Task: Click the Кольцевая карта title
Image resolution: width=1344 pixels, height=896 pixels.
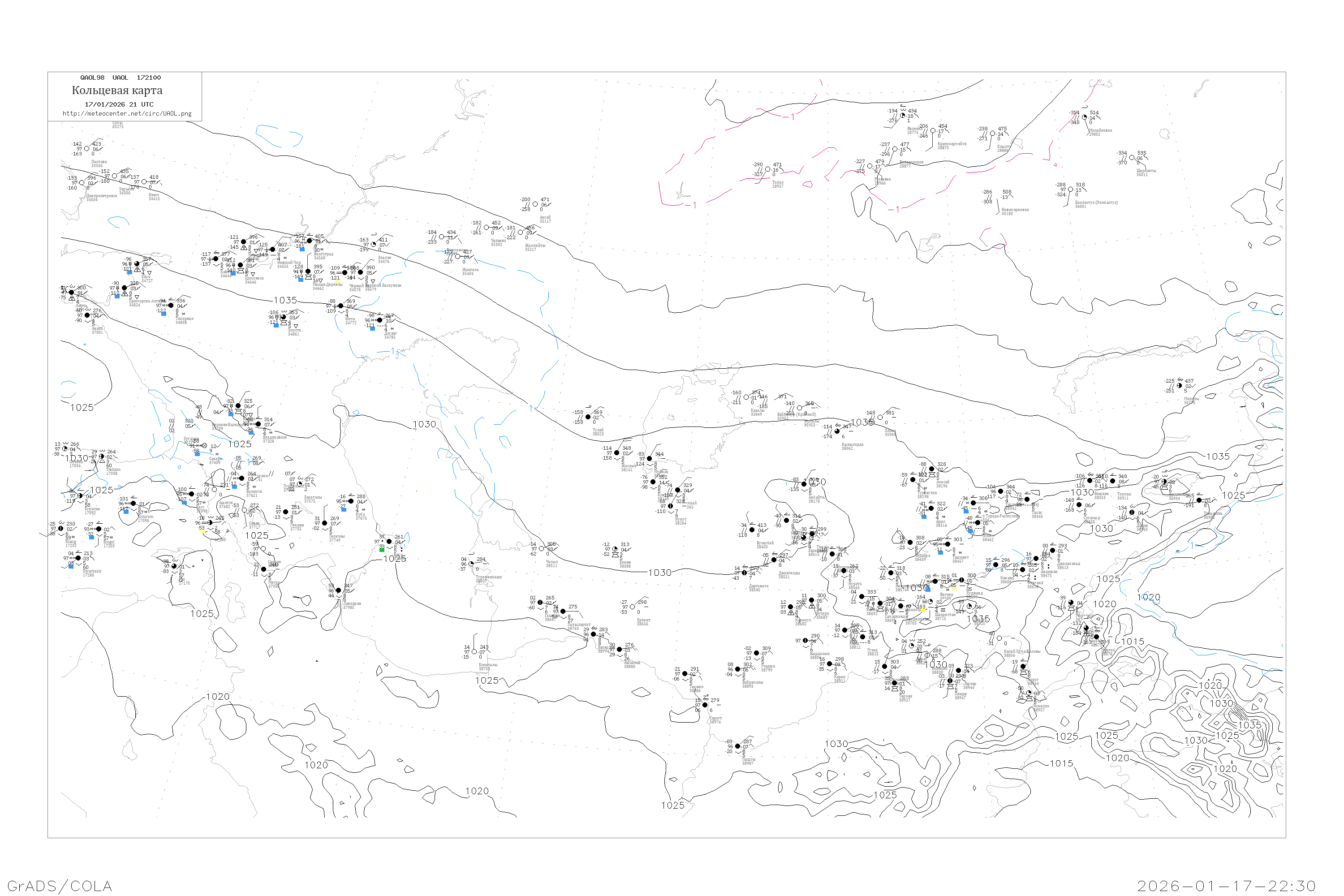Action: pos(117,90)
